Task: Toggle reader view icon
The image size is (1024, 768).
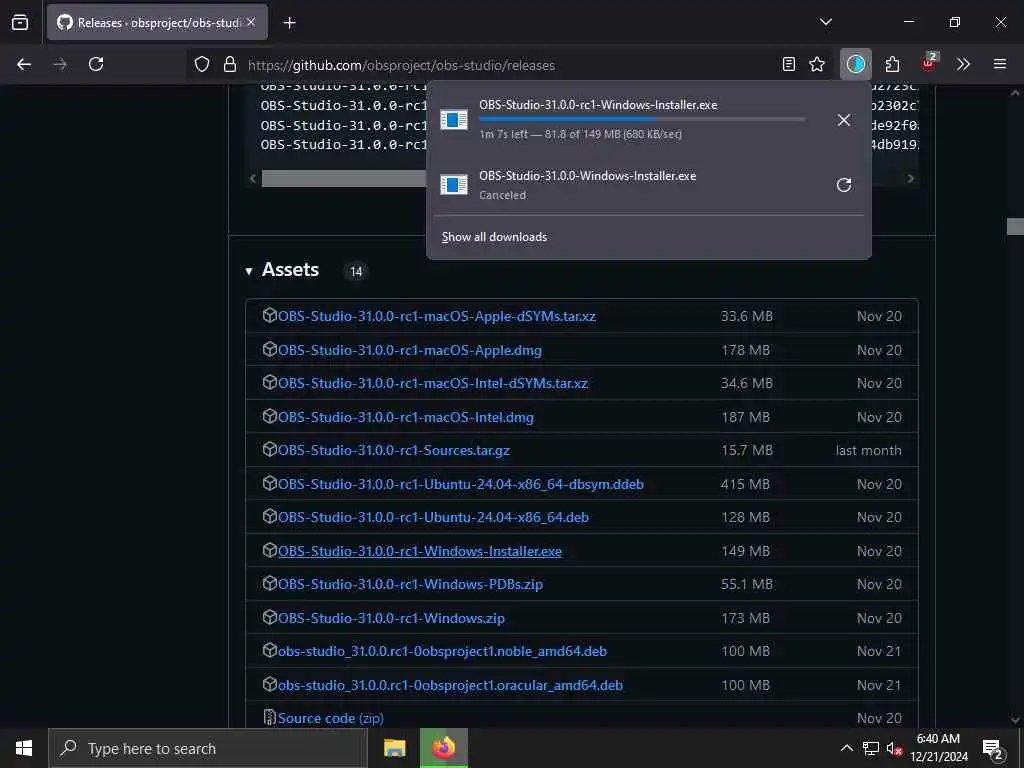Action: click(789, 64)
